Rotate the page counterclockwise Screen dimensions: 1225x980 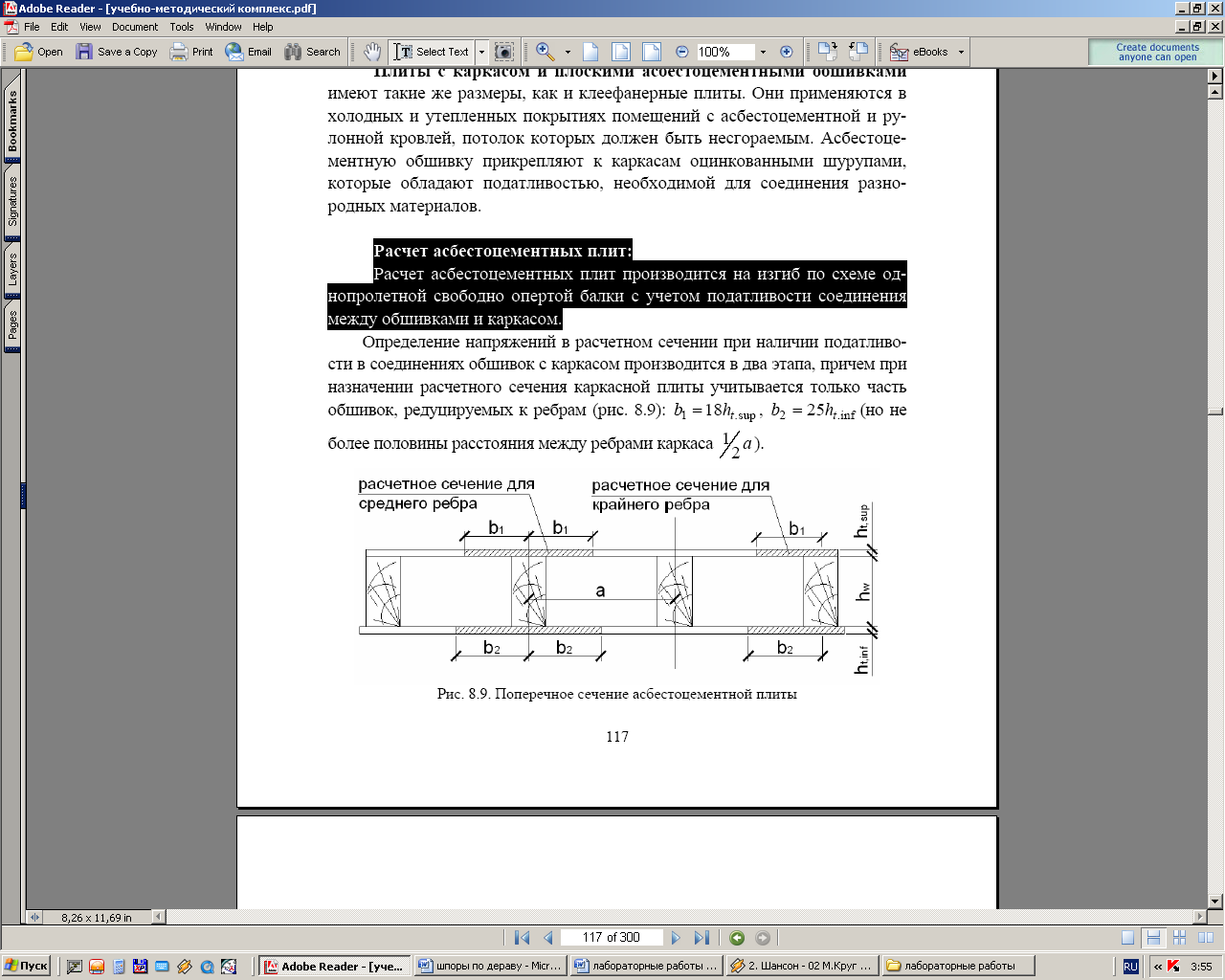pos(858,52)
